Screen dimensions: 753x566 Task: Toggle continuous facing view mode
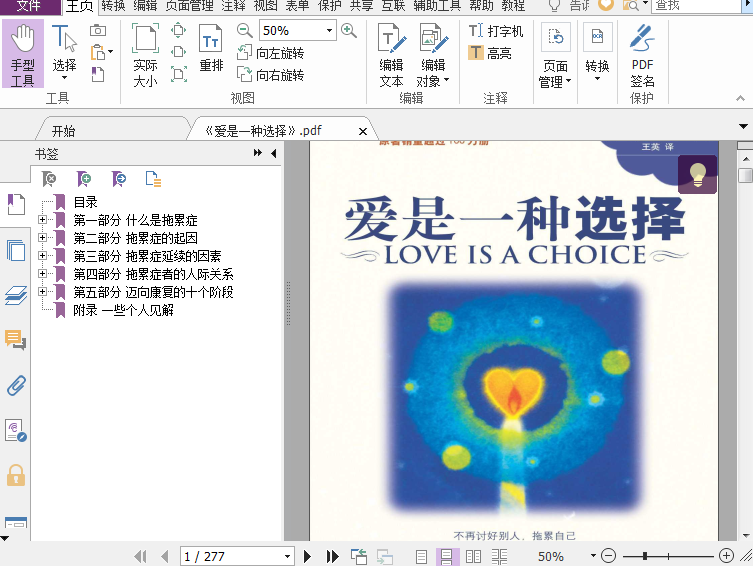click(x=499, y=557)
